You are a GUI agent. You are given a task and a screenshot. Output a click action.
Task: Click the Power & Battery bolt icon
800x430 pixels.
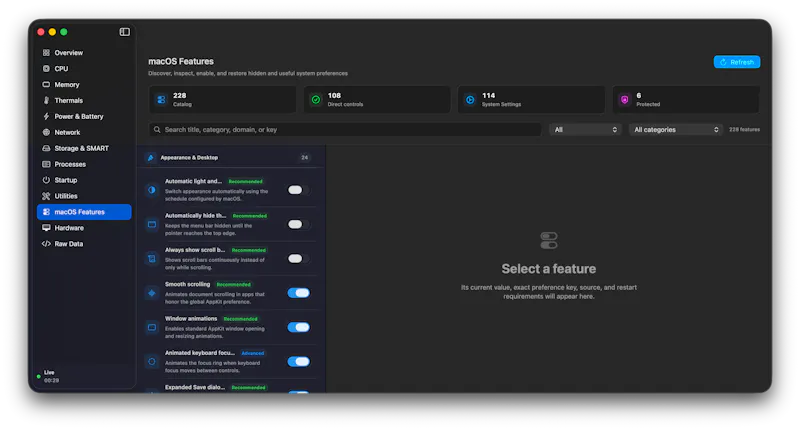coord(46,116)
